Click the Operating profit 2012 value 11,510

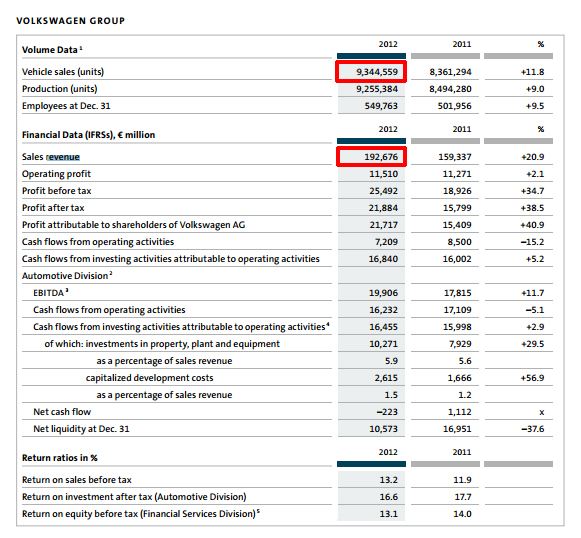coord(384,174)
